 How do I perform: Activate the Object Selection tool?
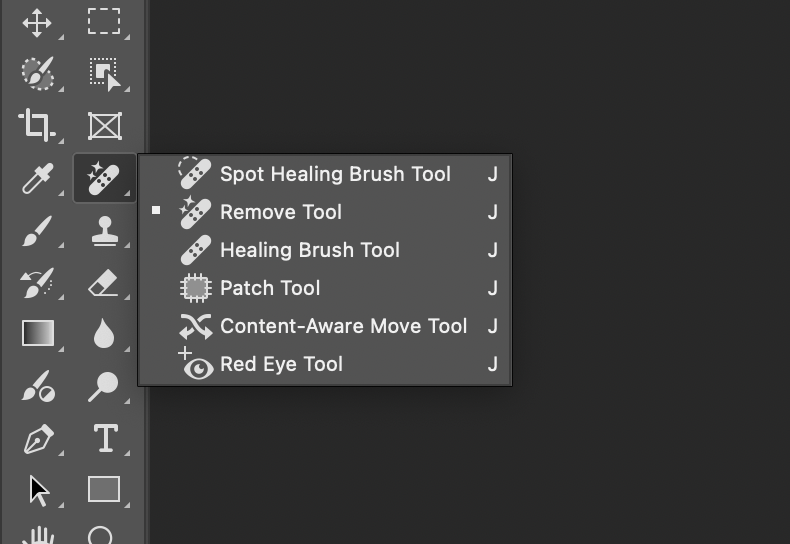103,73
